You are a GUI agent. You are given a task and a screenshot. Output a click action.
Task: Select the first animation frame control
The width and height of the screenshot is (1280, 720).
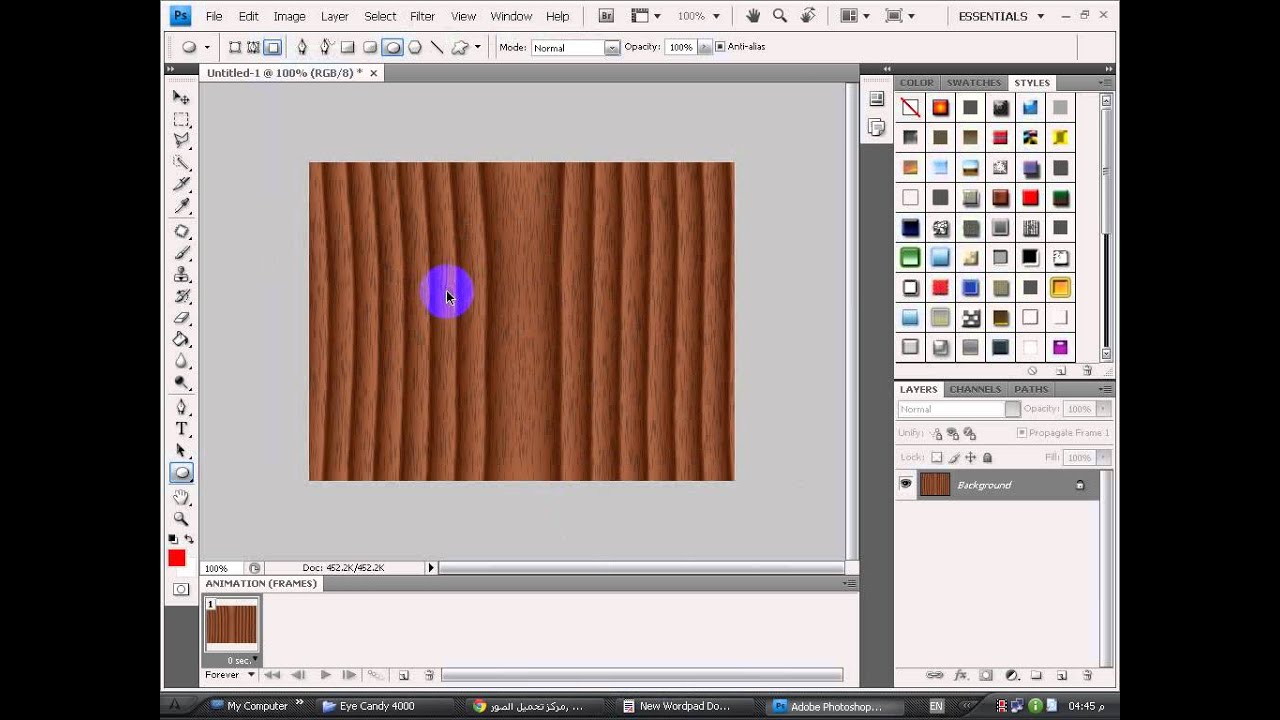coord(272,675)
